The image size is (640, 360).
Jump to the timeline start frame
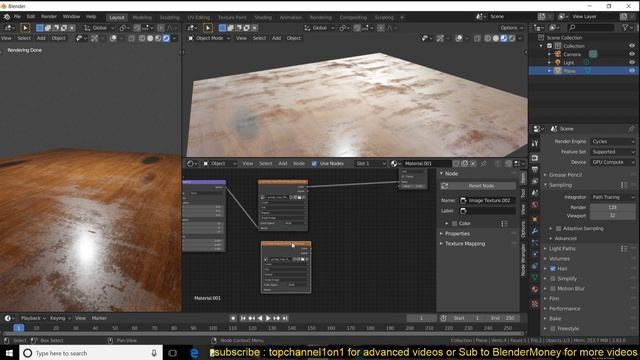click(243, 318)
